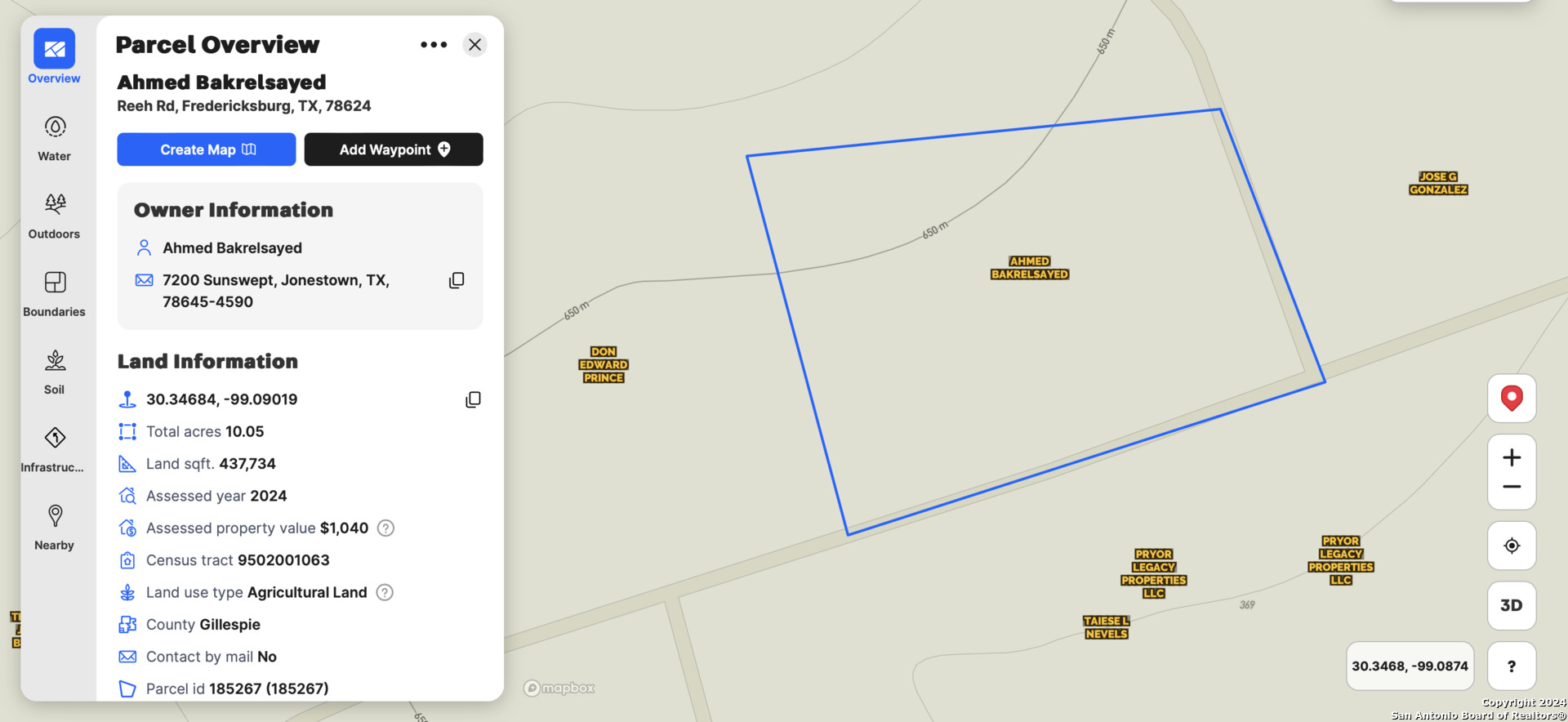Copy the owner mailing address

[x=457, y=280]
